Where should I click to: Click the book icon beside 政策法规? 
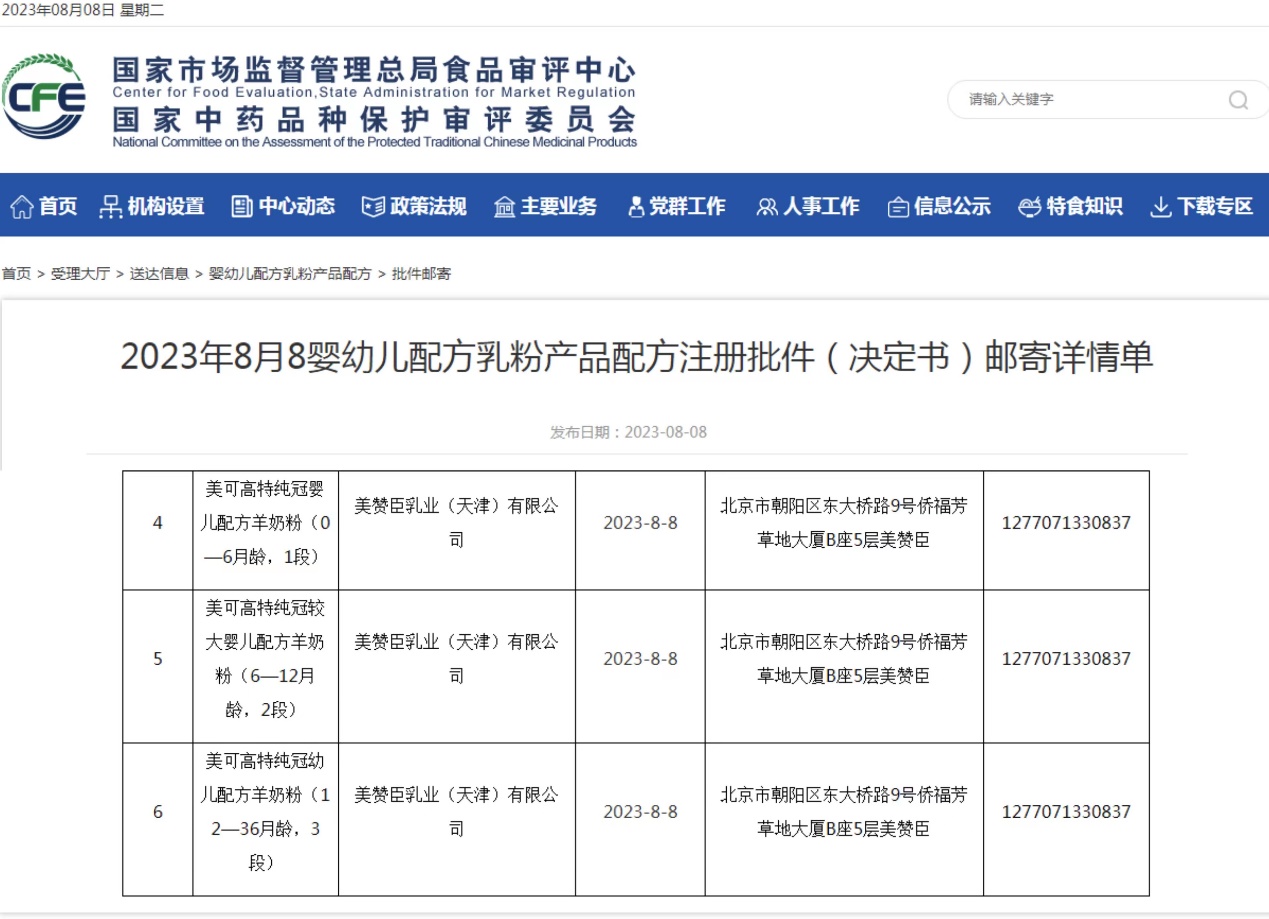[373, 207]
